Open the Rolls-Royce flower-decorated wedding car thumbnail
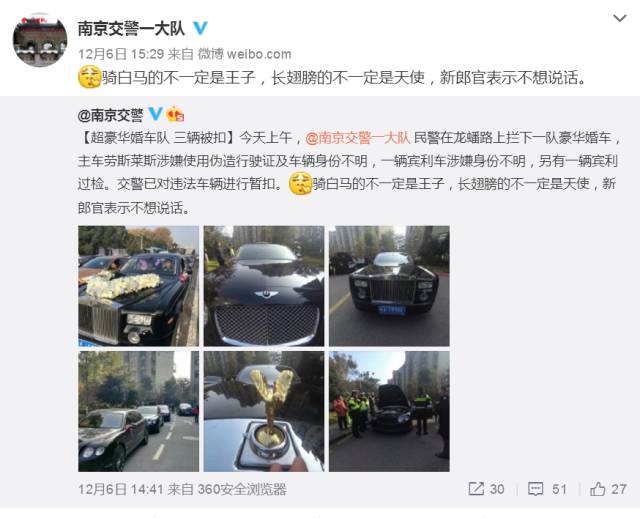This screenshot has height=518, width=640. point(139,286)
